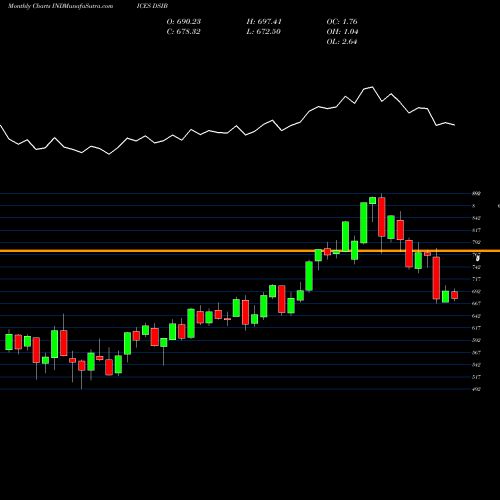Select the close value 'C: 678.32'
500x500 pixels.
[183, 32]
